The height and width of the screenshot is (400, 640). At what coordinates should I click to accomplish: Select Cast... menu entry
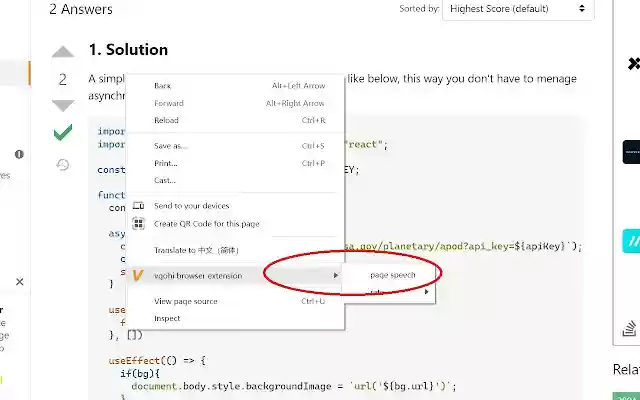click(235, 180)
